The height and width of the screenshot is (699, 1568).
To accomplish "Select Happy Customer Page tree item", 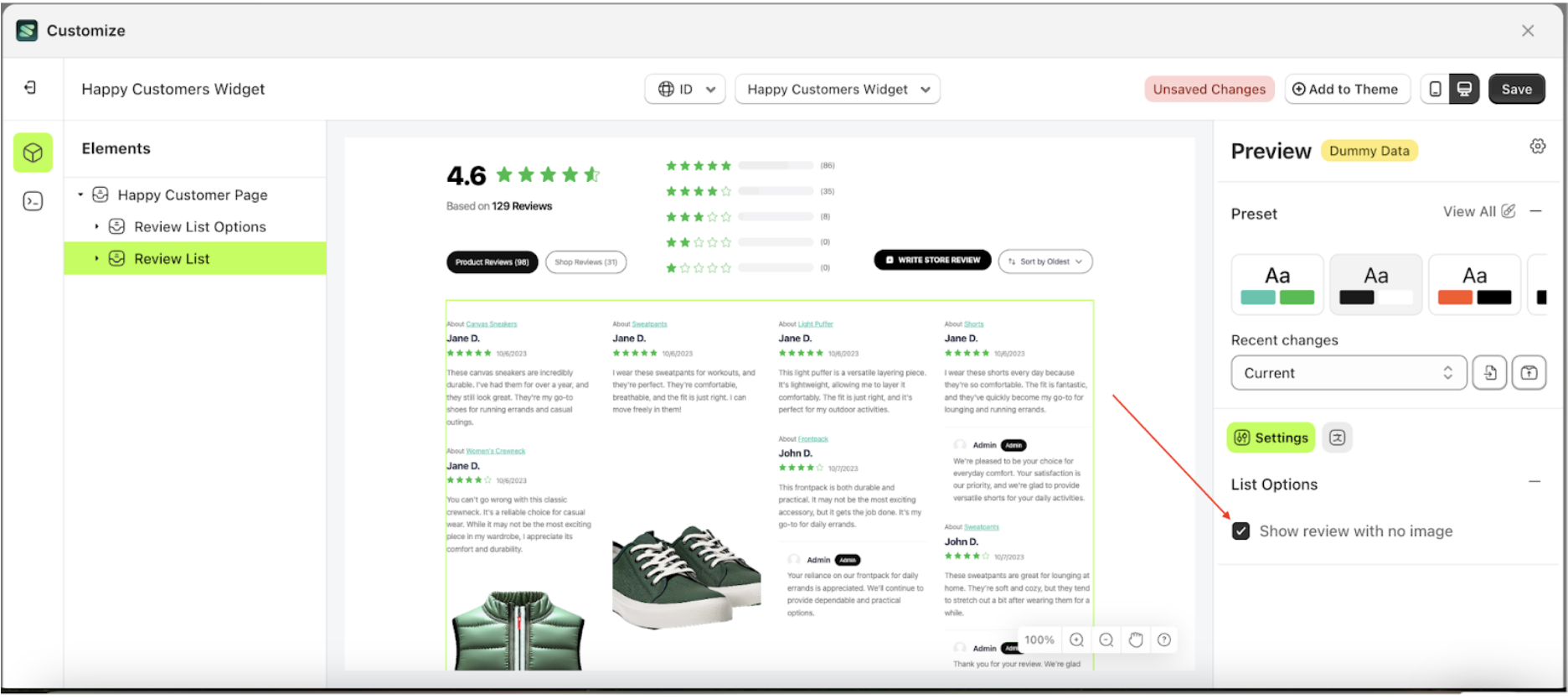I will pos(193,194).
